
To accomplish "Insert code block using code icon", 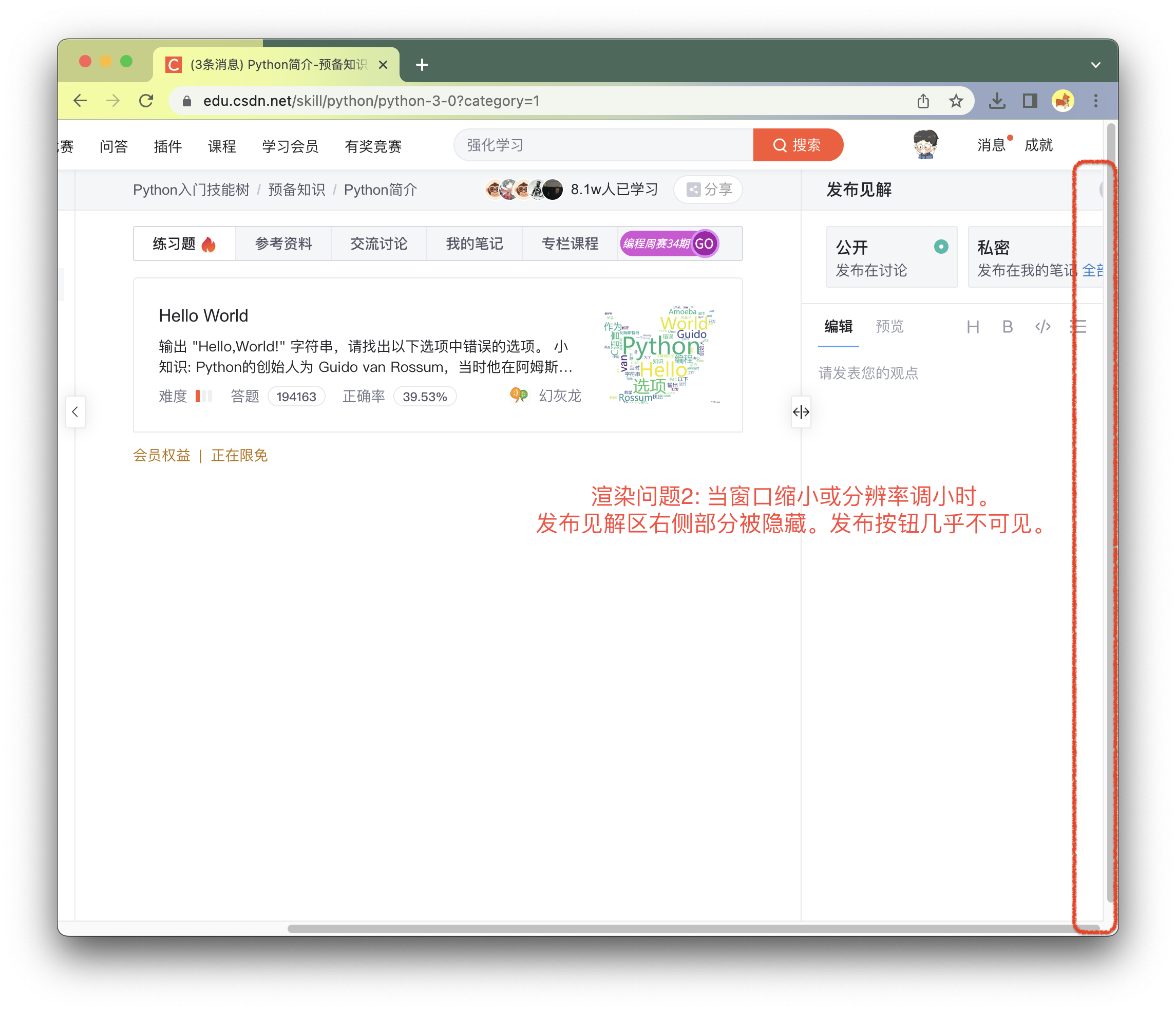I will pyautogui.click(x=1042, y=327).
